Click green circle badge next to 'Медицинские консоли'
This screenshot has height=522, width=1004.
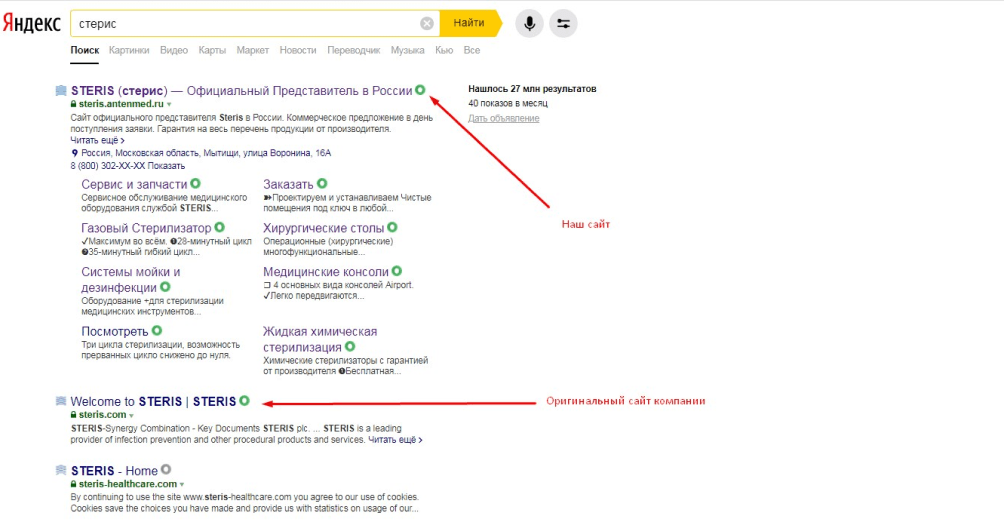coord(397,271)
